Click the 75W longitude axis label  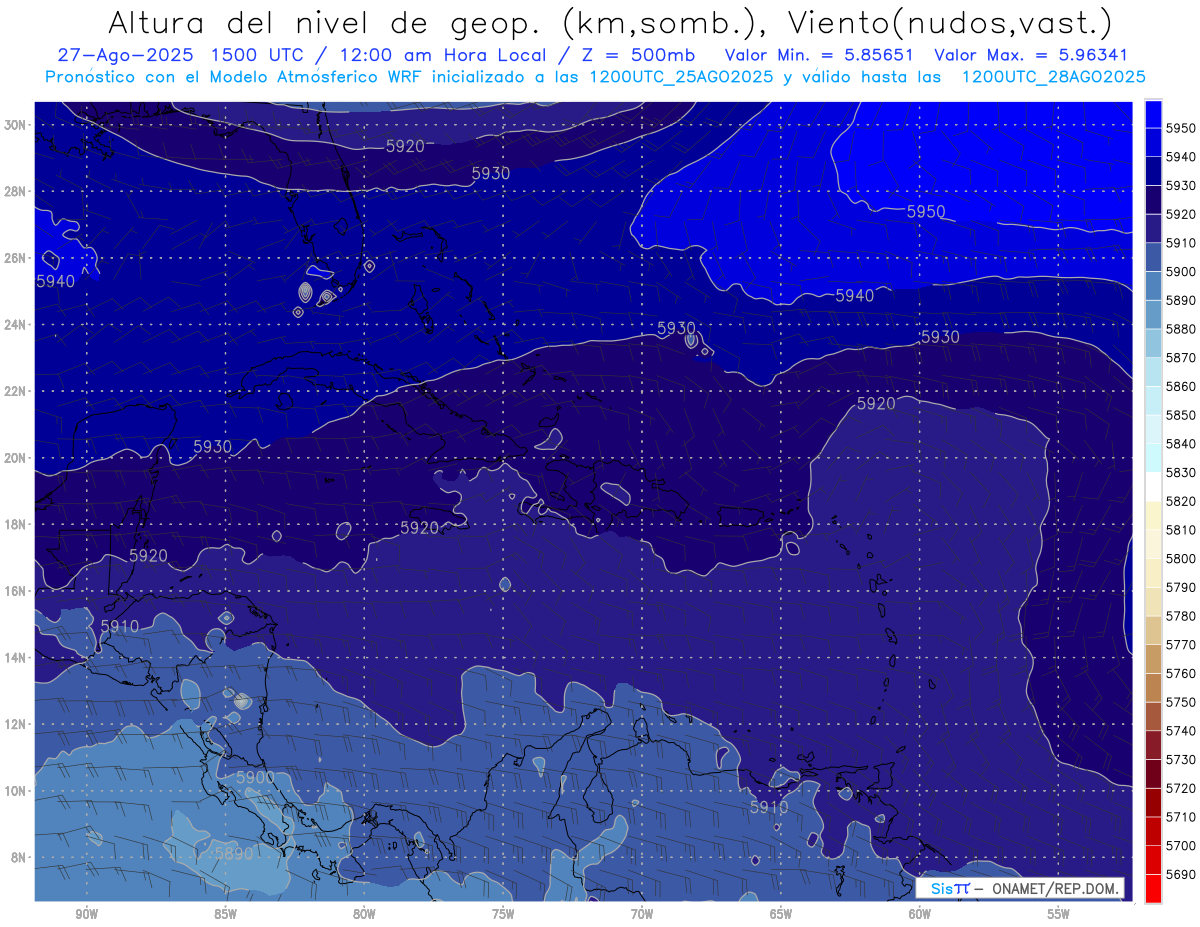tap(503, 914)
